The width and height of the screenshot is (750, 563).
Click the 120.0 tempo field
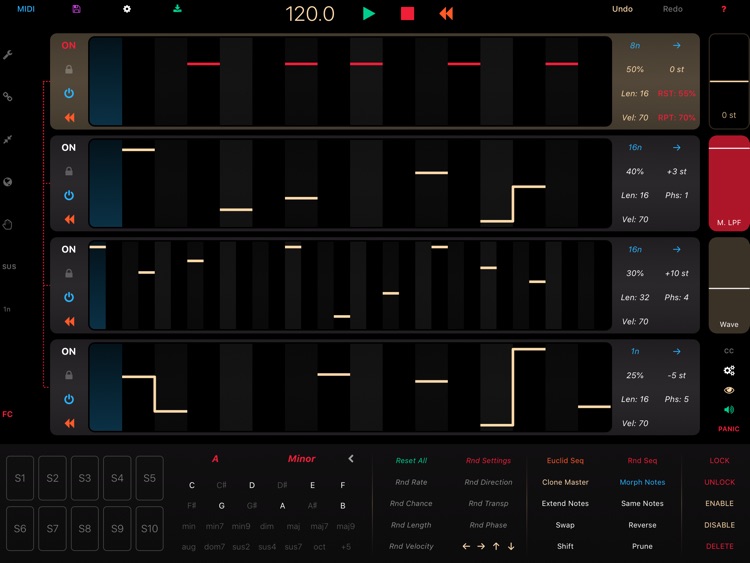pos(310,14)
